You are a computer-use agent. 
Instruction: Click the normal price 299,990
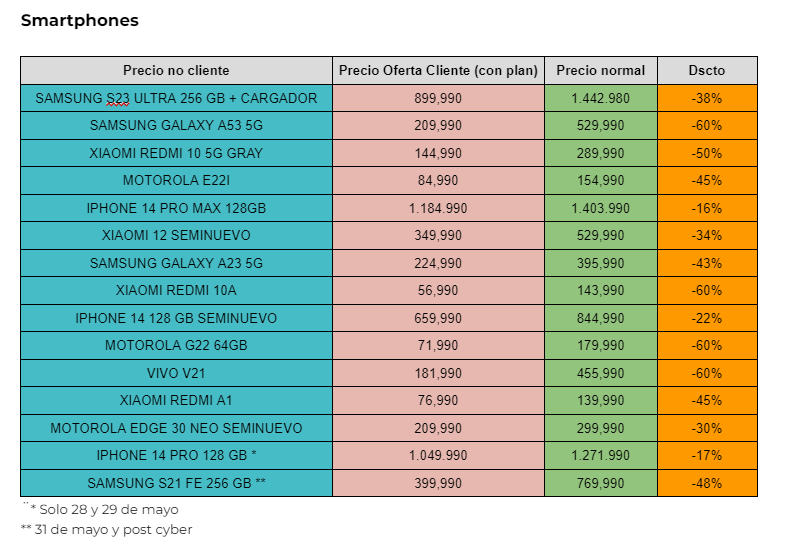point(600,428)
